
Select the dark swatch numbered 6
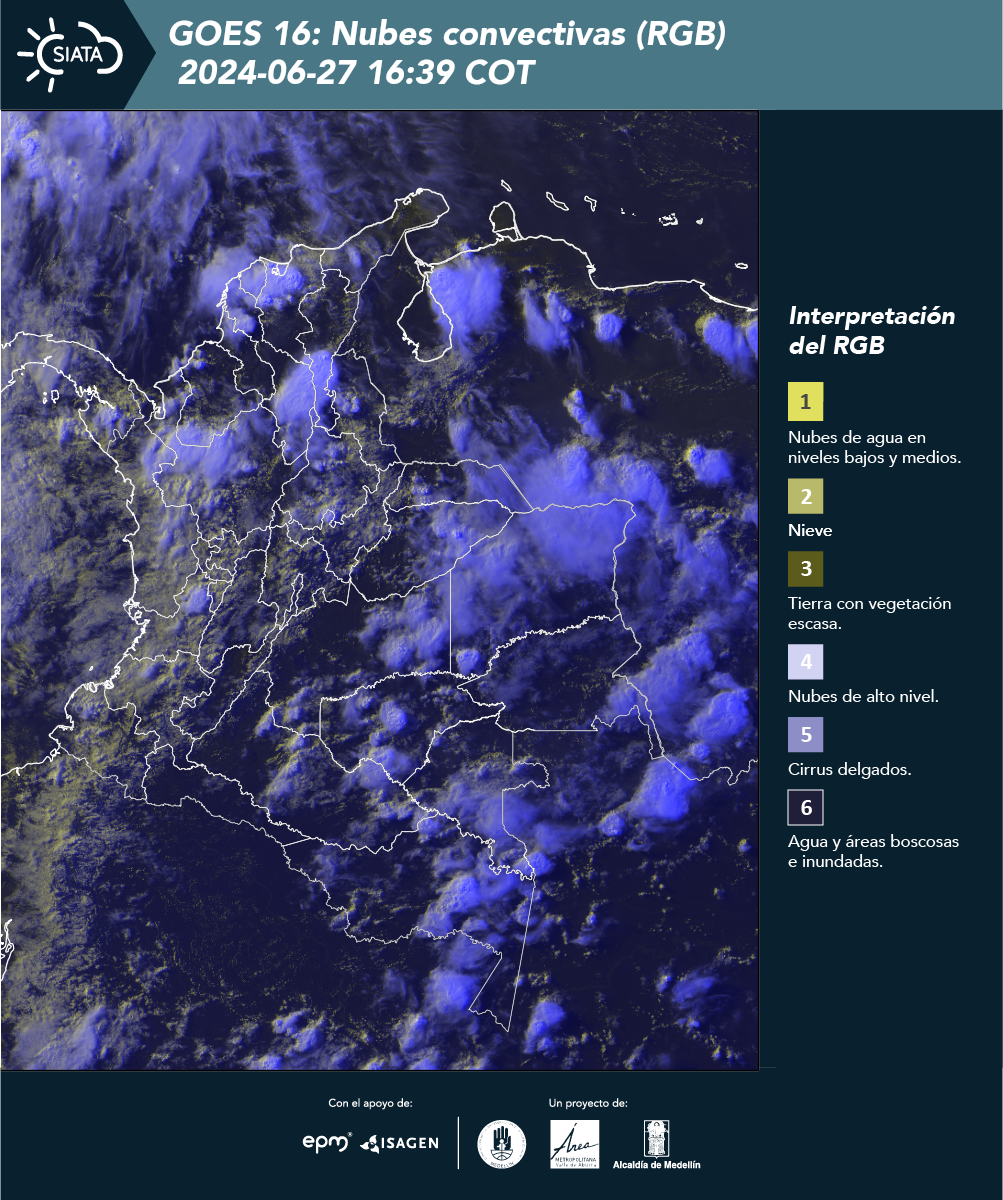(805, 807)
